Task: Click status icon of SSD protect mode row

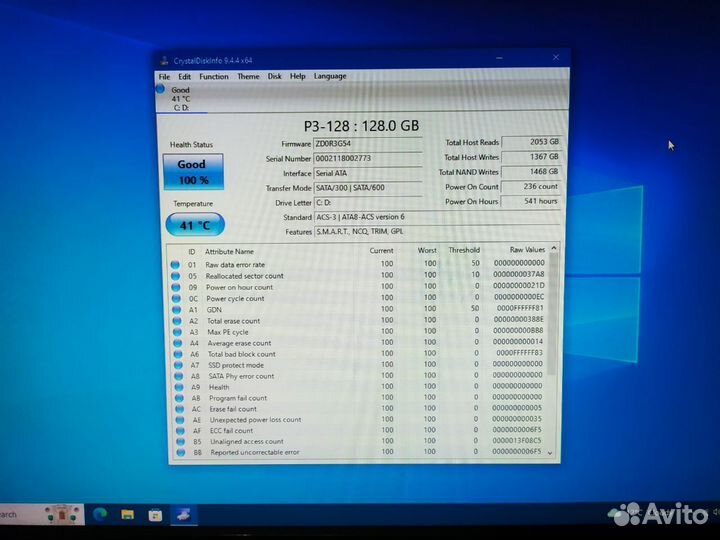Action: point(179,365)
